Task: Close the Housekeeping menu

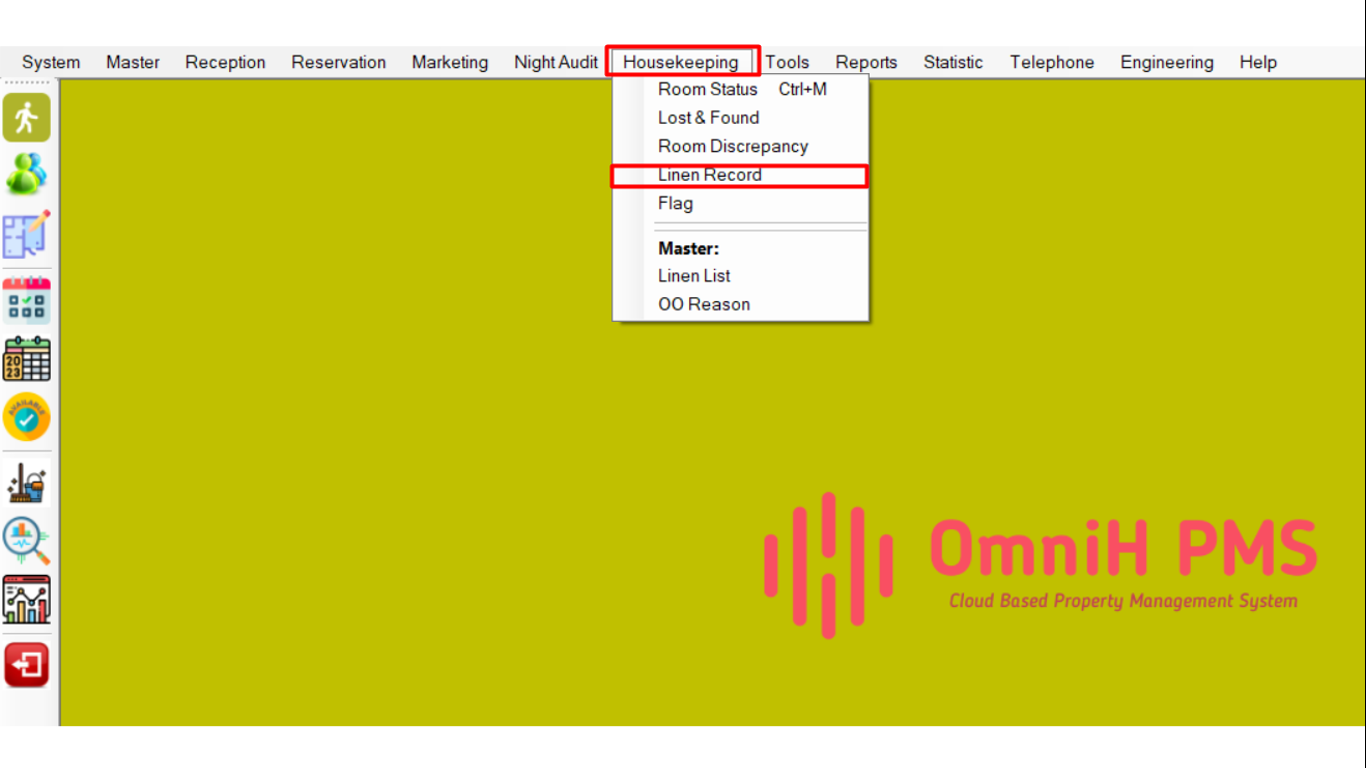Action: tap(681, 62)
